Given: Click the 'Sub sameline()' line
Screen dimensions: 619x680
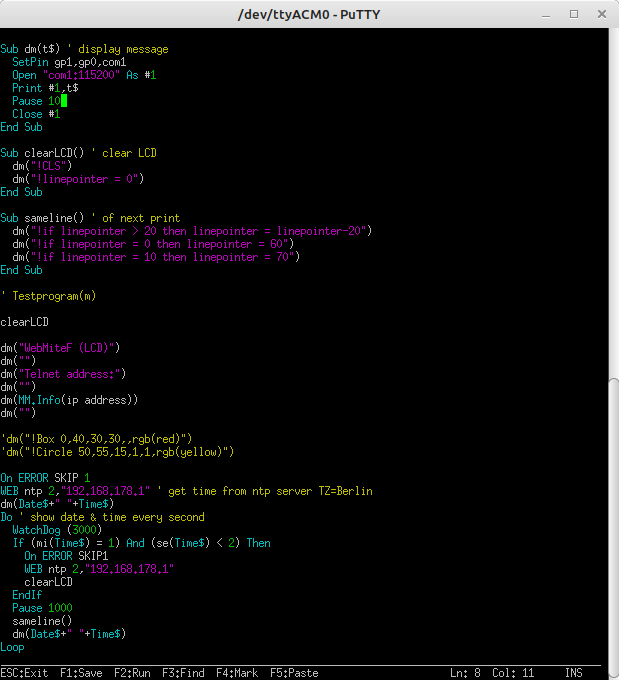Looking at the screenshot, I should point(90,218).
